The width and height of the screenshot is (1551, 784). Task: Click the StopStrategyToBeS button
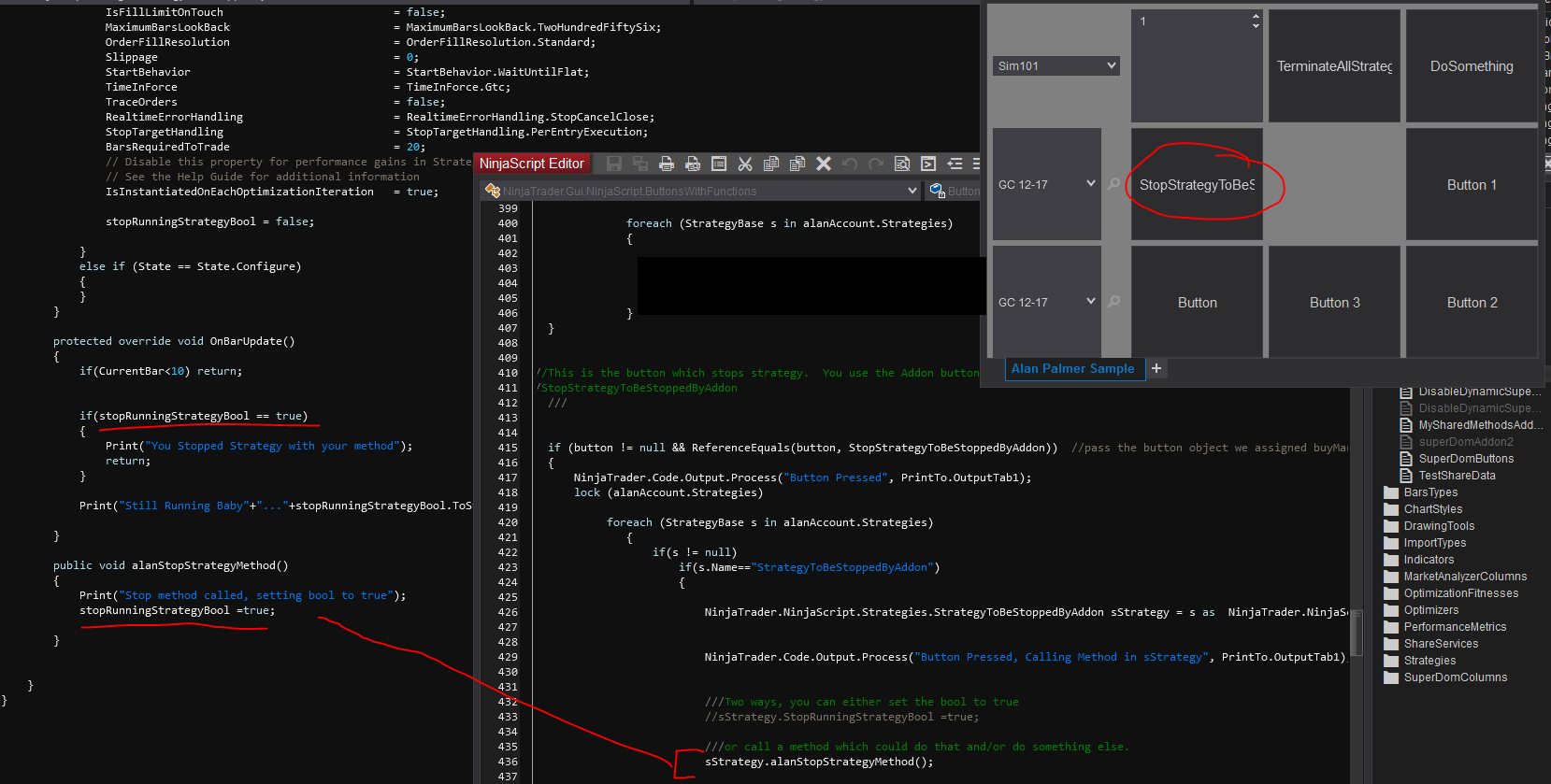coord(1197,185)
